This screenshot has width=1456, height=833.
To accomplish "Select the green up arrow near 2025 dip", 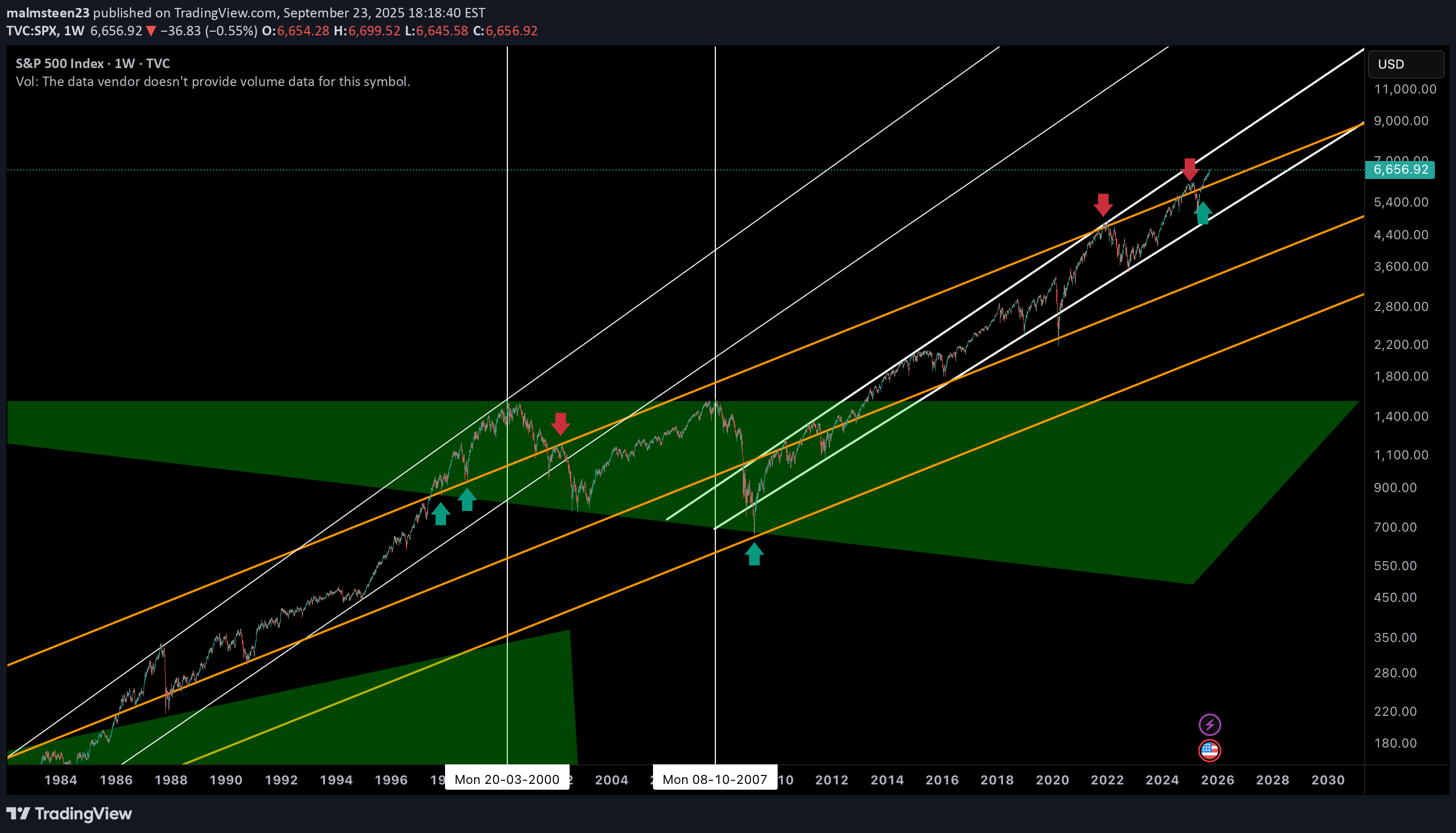I will point(1203,213).
